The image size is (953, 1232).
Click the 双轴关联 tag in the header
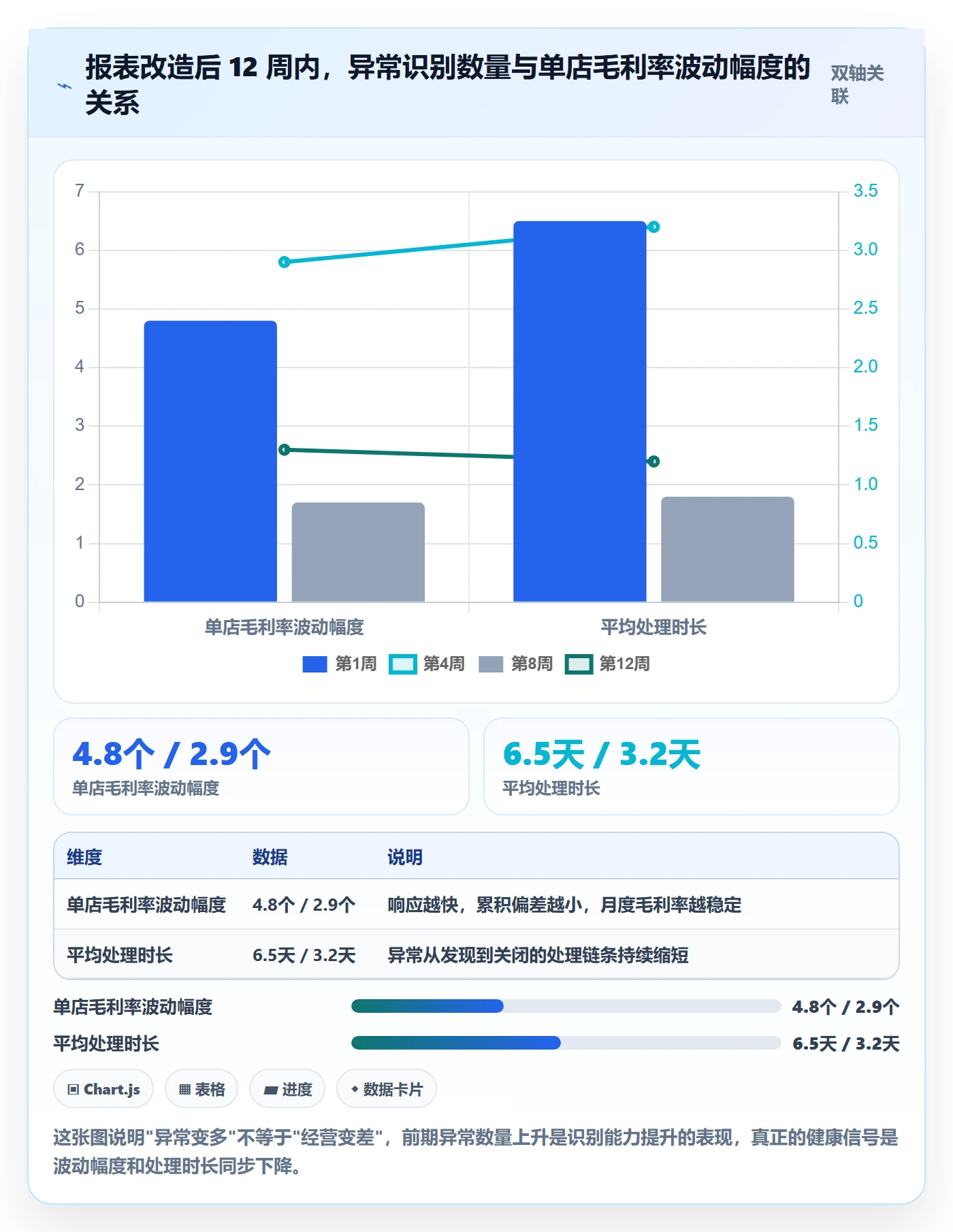click(857, 84)
